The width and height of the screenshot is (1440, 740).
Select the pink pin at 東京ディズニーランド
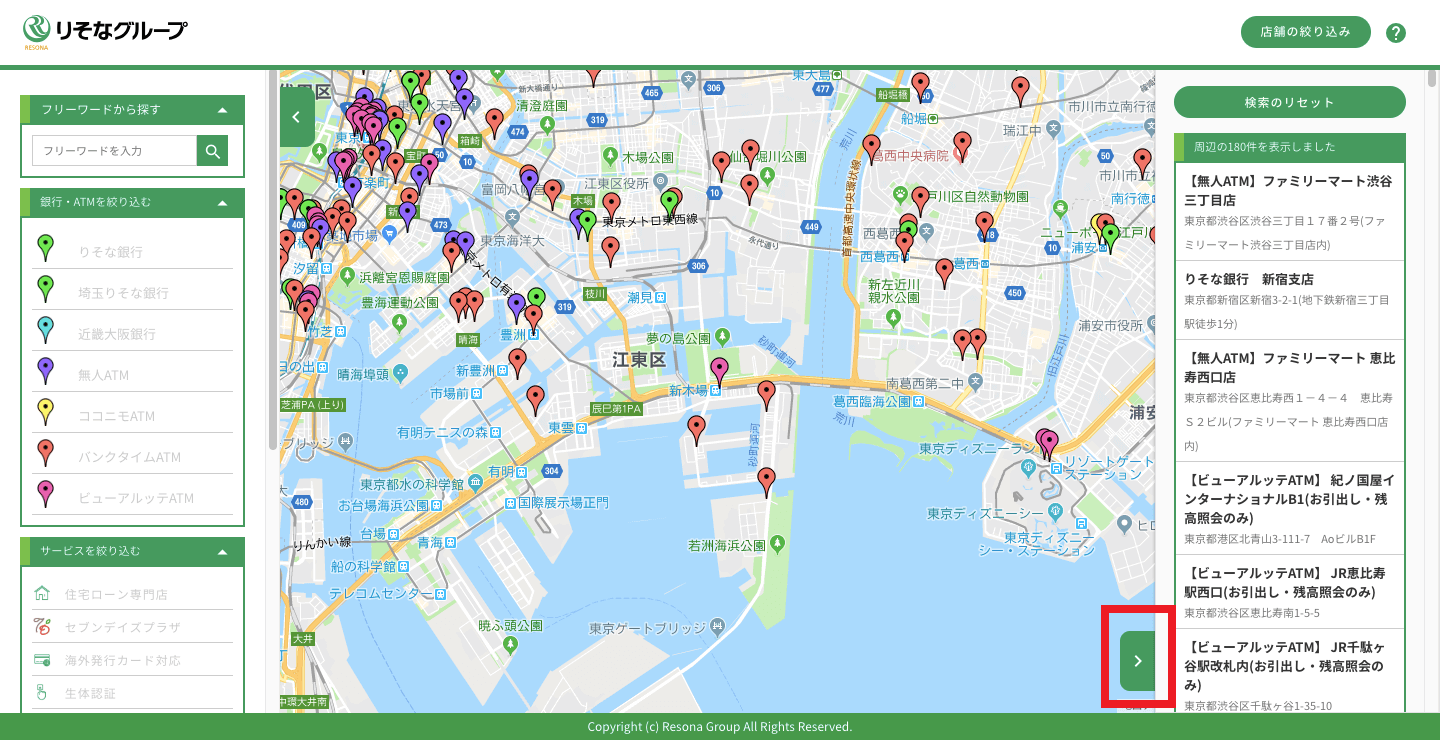click(x=1047, y=444)
